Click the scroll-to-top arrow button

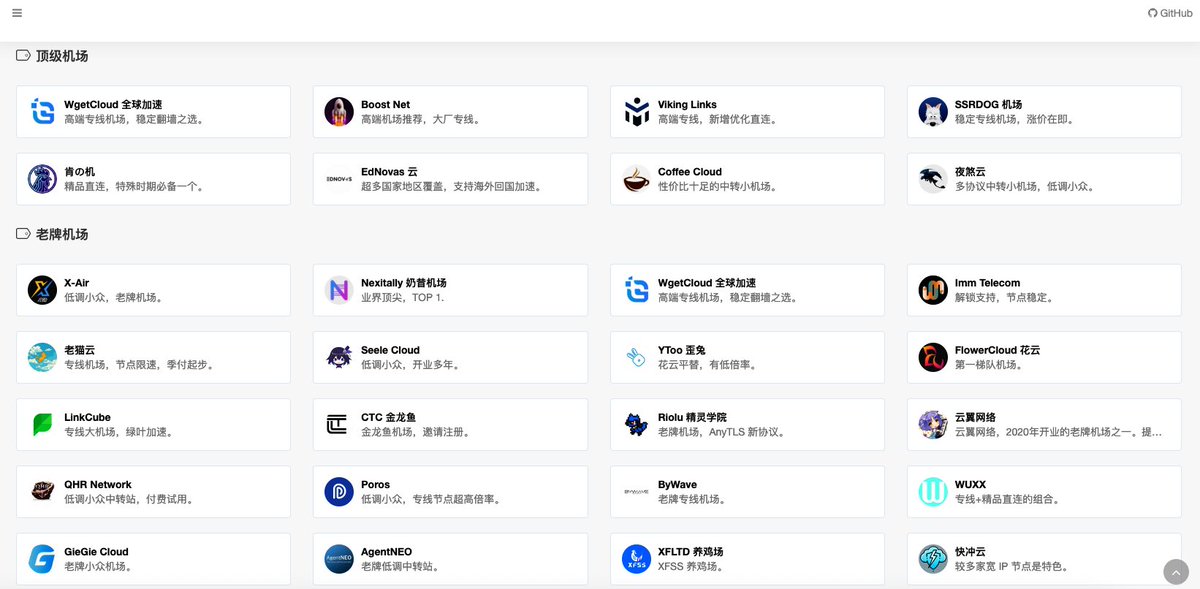click(1177, 572)
